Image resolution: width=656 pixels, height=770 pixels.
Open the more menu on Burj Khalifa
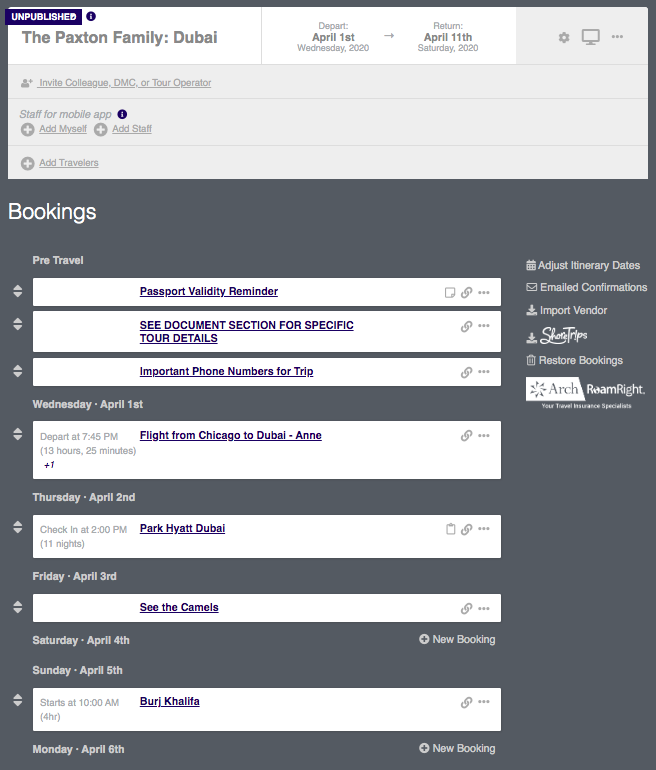click(484, 702)
